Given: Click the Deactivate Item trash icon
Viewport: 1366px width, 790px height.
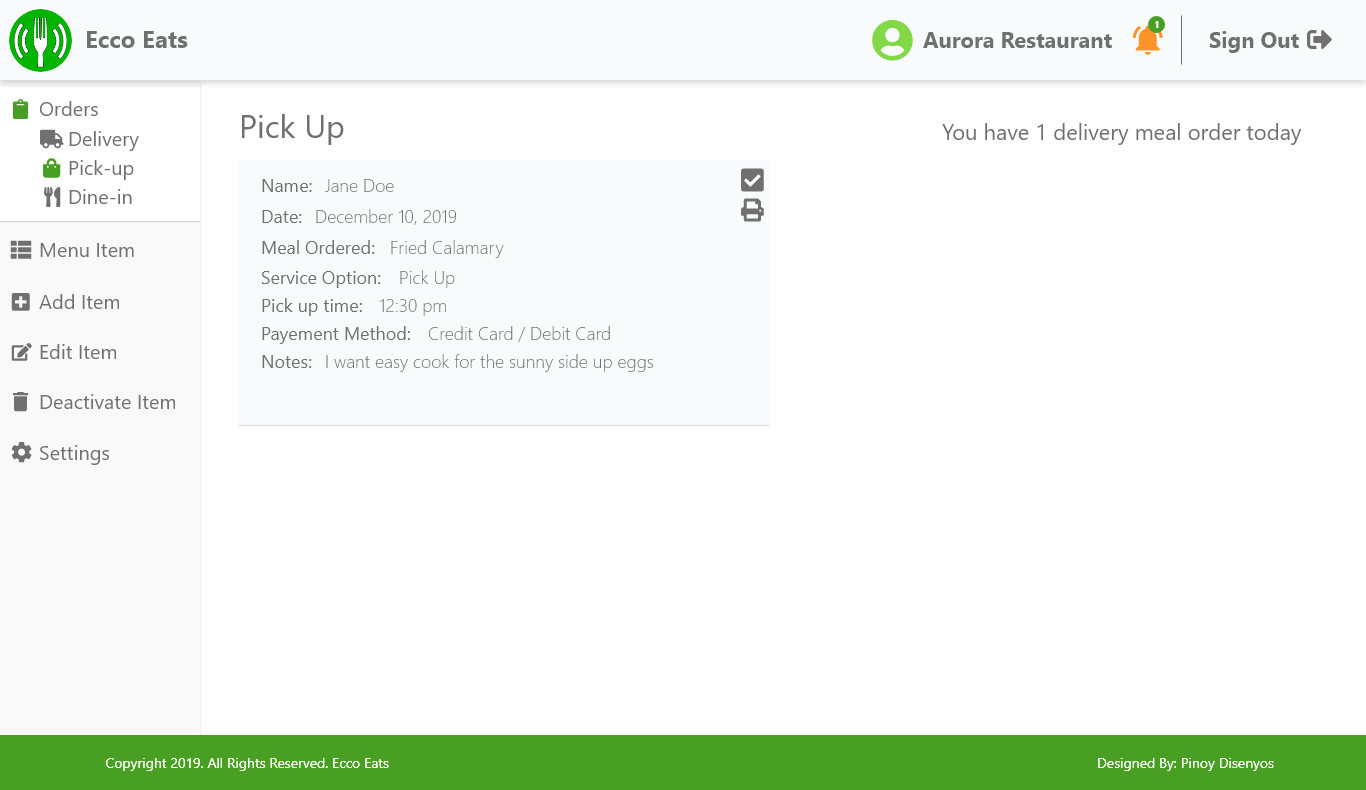Looking at the screenshot, I should click(x=21, y=402).
